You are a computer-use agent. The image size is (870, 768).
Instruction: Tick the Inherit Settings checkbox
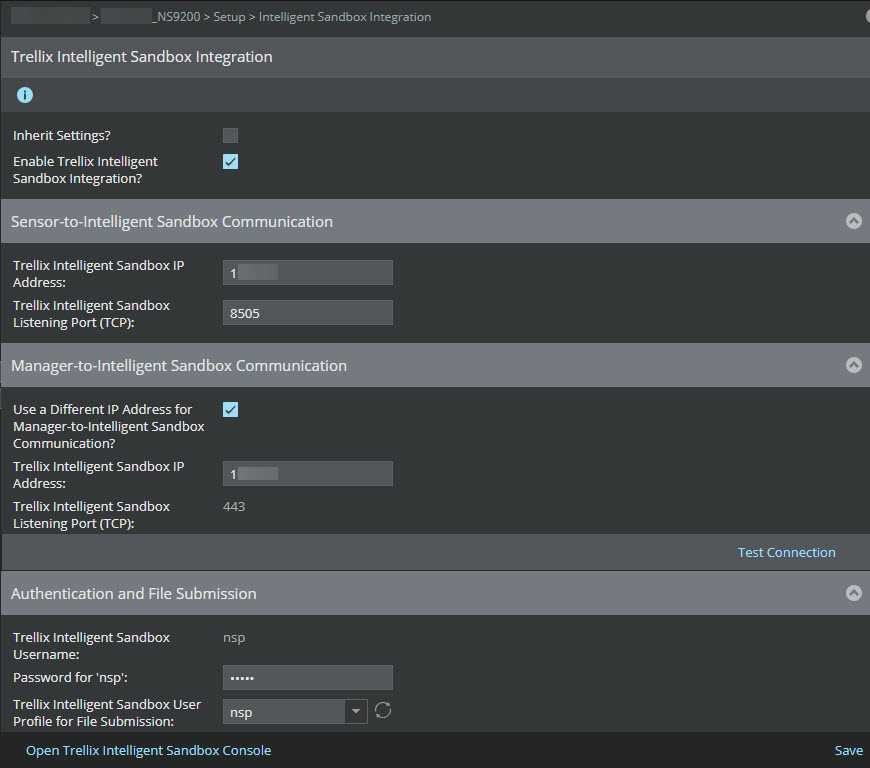point(230,135)
